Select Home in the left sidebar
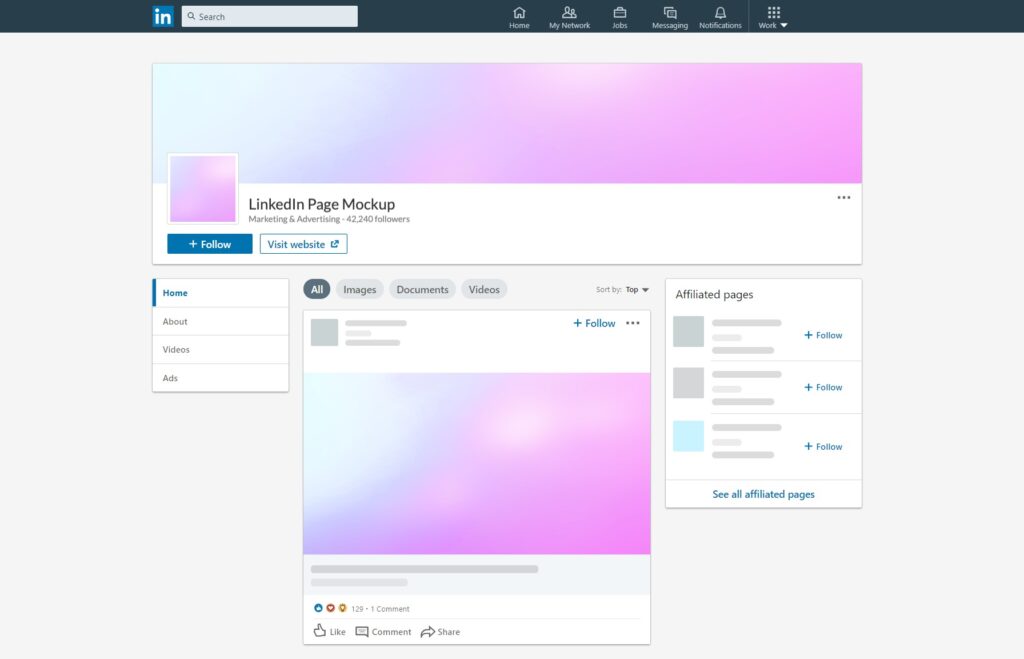 [x=221, y=293]
